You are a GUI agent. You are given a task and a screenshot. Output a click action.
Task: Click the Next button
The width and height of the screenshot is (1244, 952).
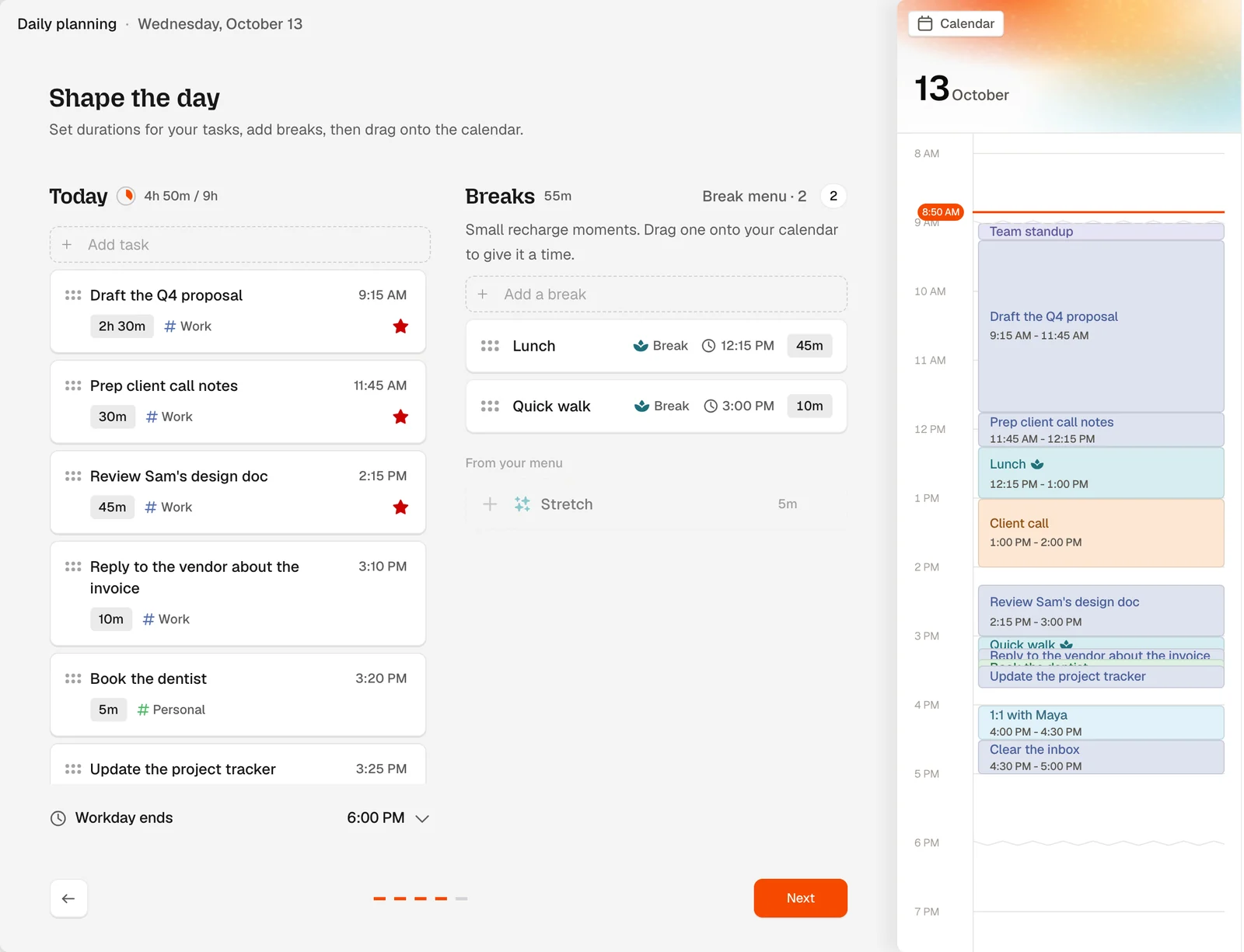tap(800, 898)
